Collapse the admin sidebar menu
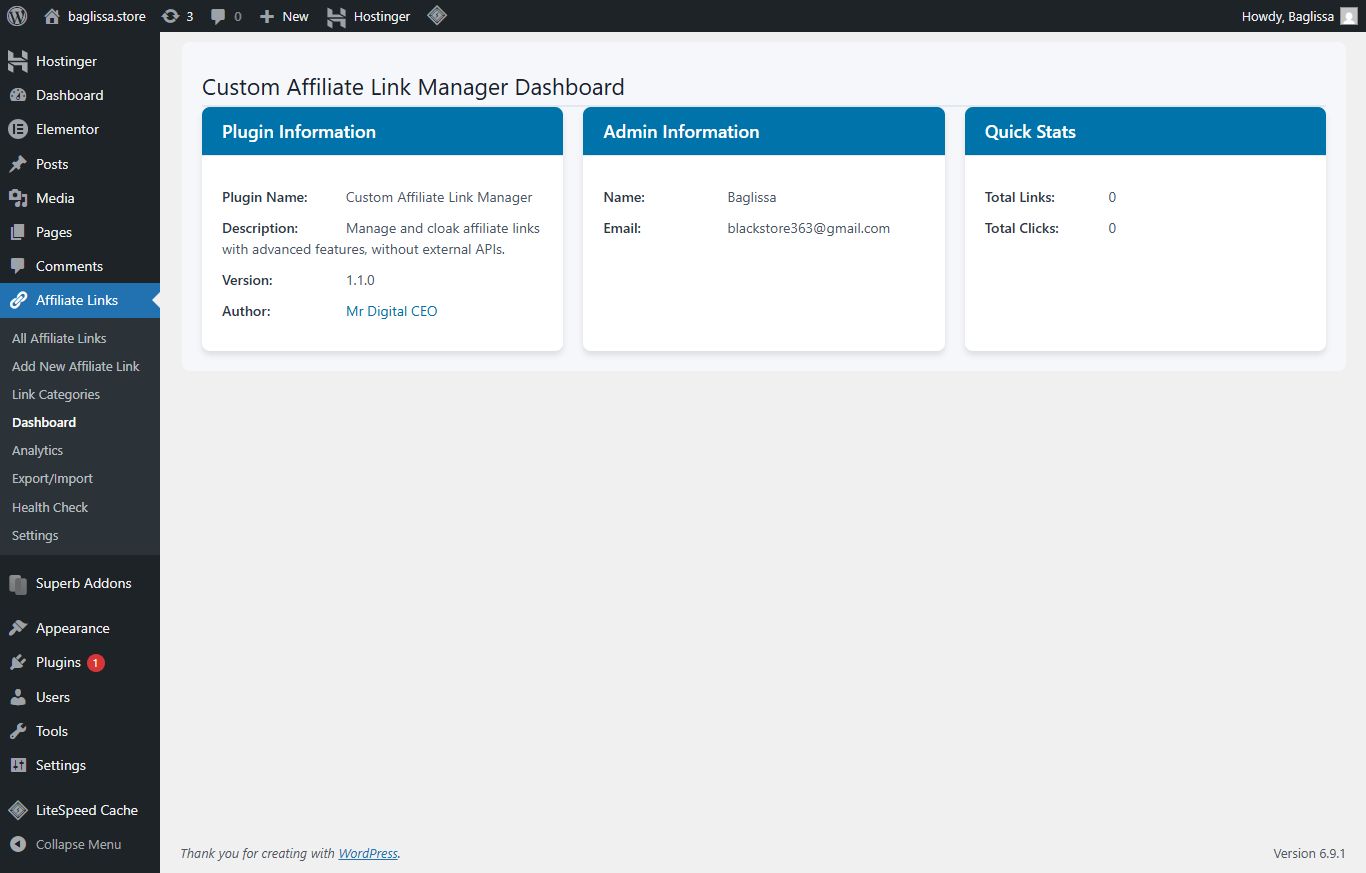The height and width of the screenshot is (873, 1366). tap(78, 844)
